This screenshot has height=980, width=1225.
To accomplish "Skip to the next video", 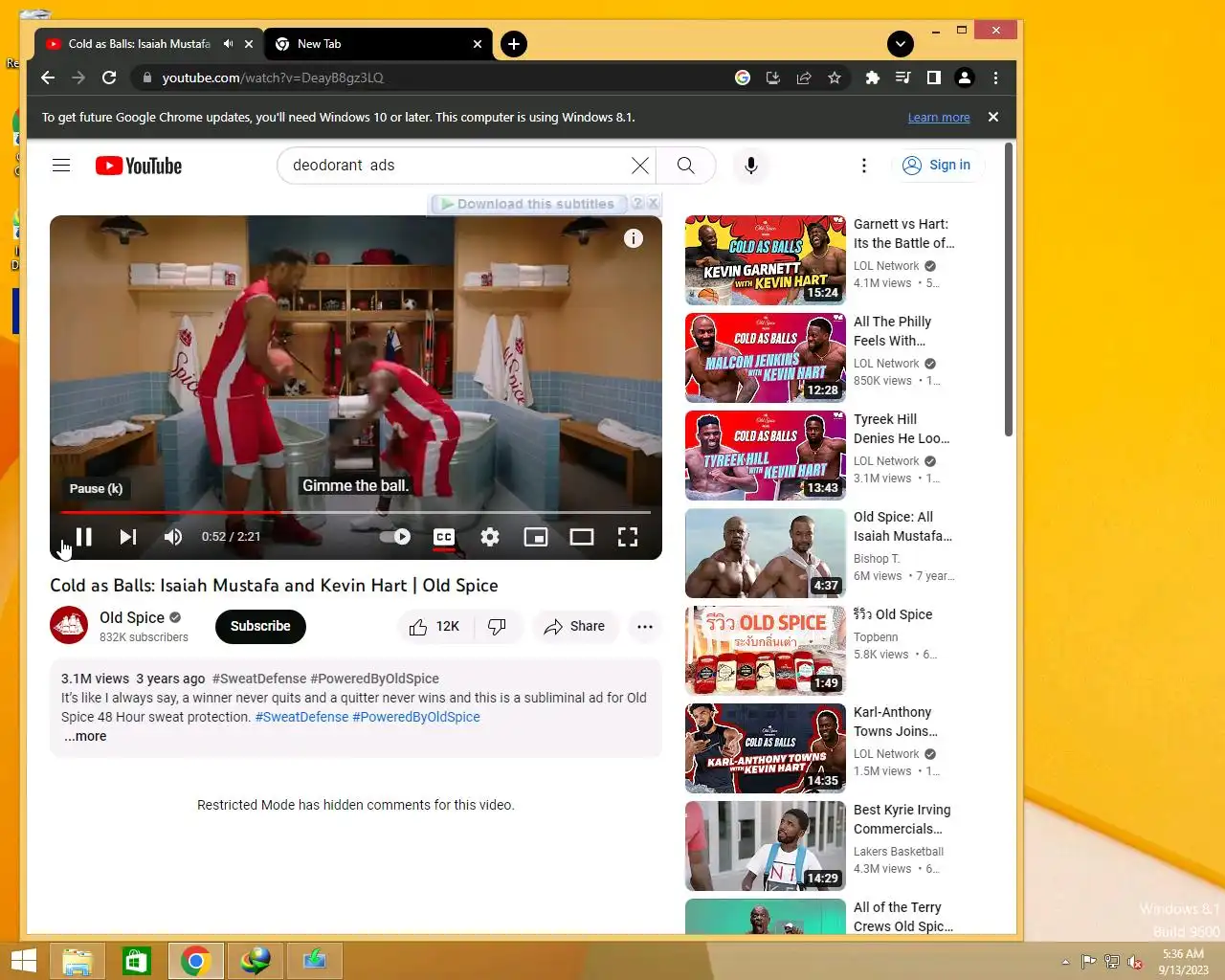I will 128,537.
